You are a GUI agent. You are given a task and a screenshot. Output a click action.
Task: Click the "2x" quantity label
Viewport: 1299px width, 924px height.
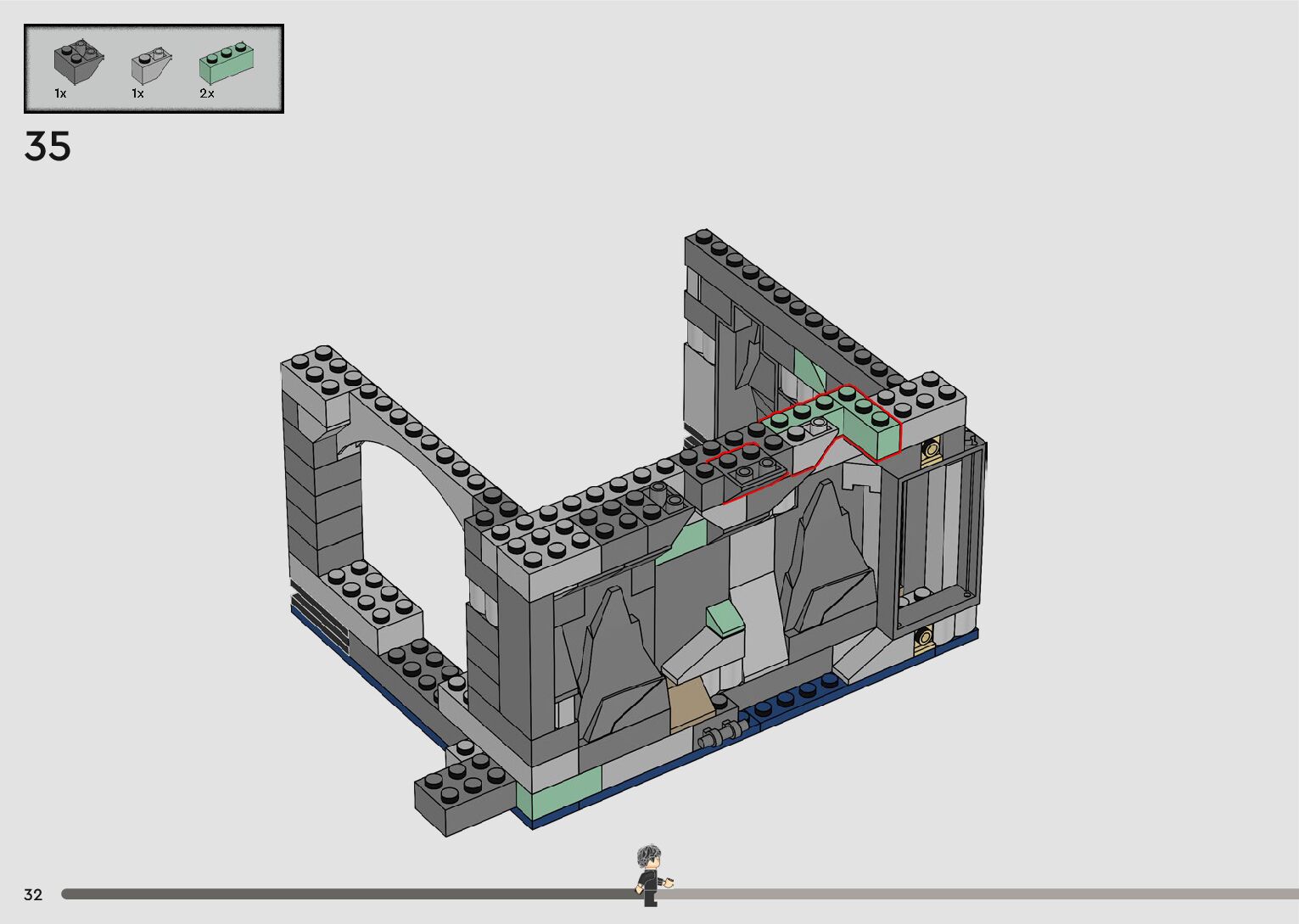(207, 93)
